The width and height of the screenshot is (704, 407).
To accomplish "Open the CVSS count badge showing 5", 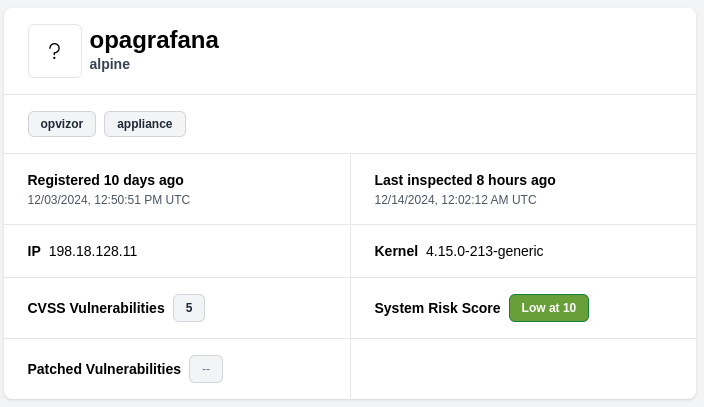I will [189, 308].
